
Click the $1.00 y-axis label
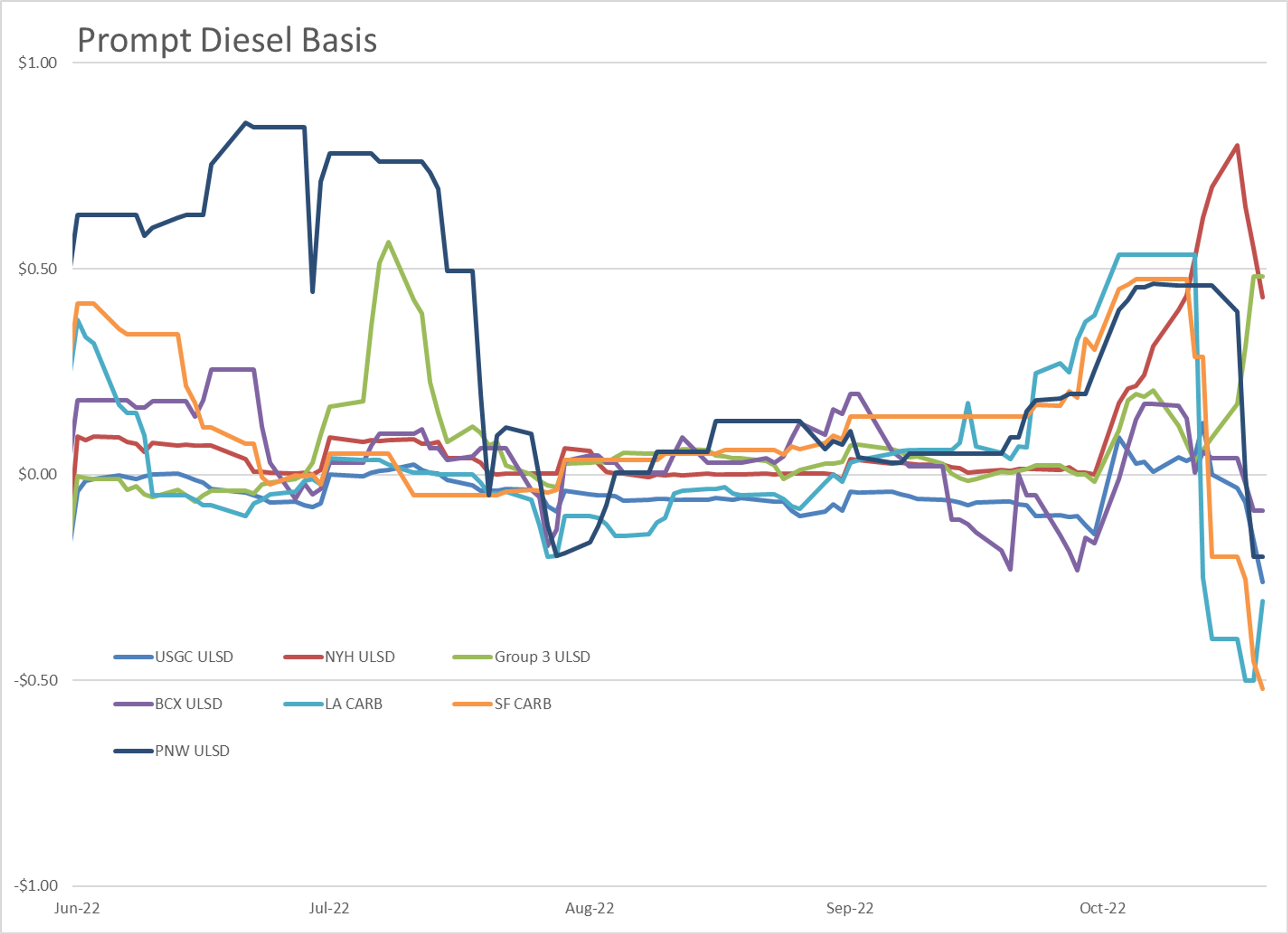pyautogui.click(x=38, y=63)
